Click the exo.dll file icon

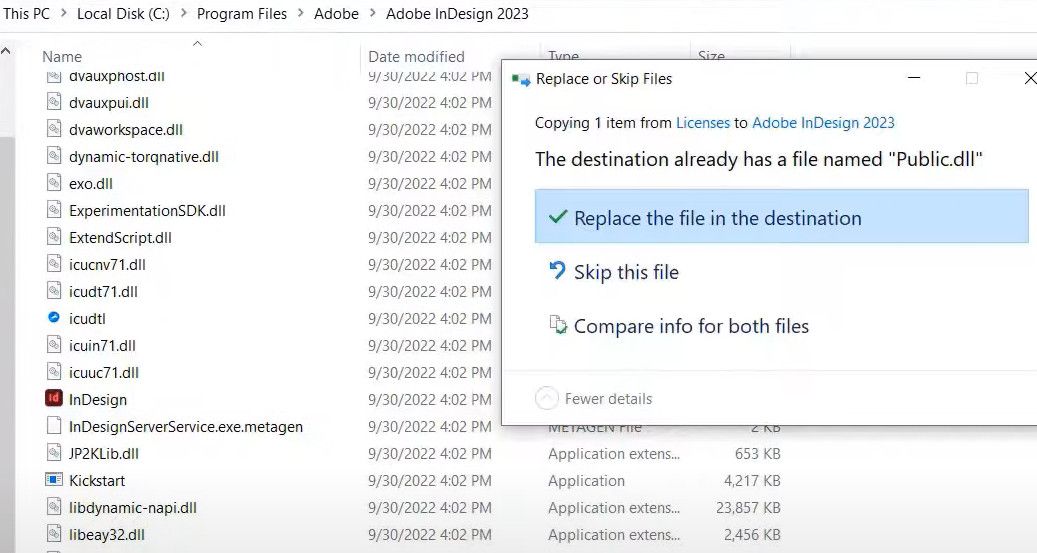(x=54, y=183)
